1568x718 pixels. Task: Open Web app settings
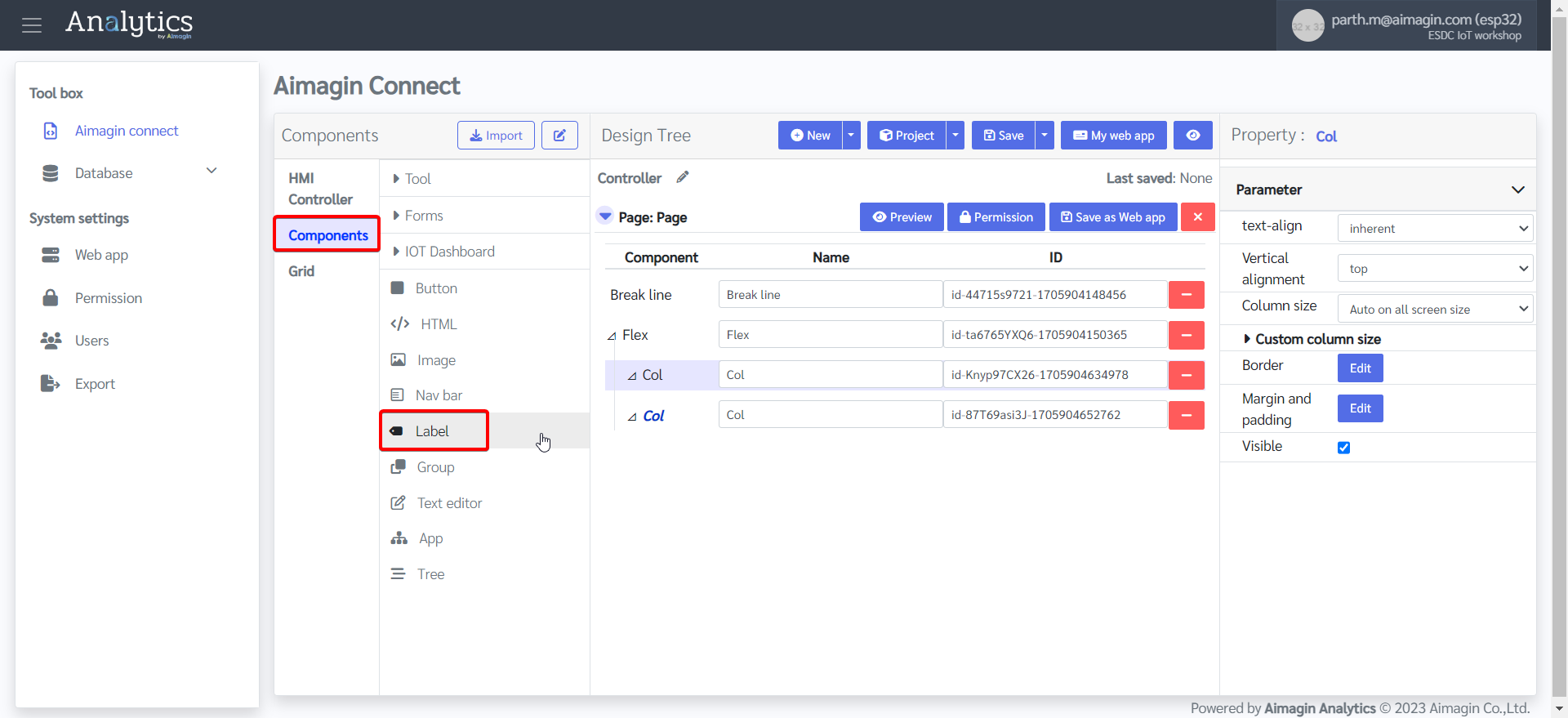[101, 255]
